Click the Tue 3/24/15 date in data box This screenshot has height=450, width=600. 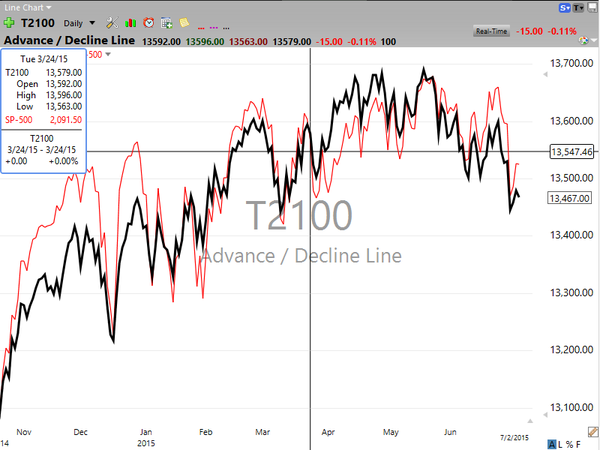[x=44, y=59]
